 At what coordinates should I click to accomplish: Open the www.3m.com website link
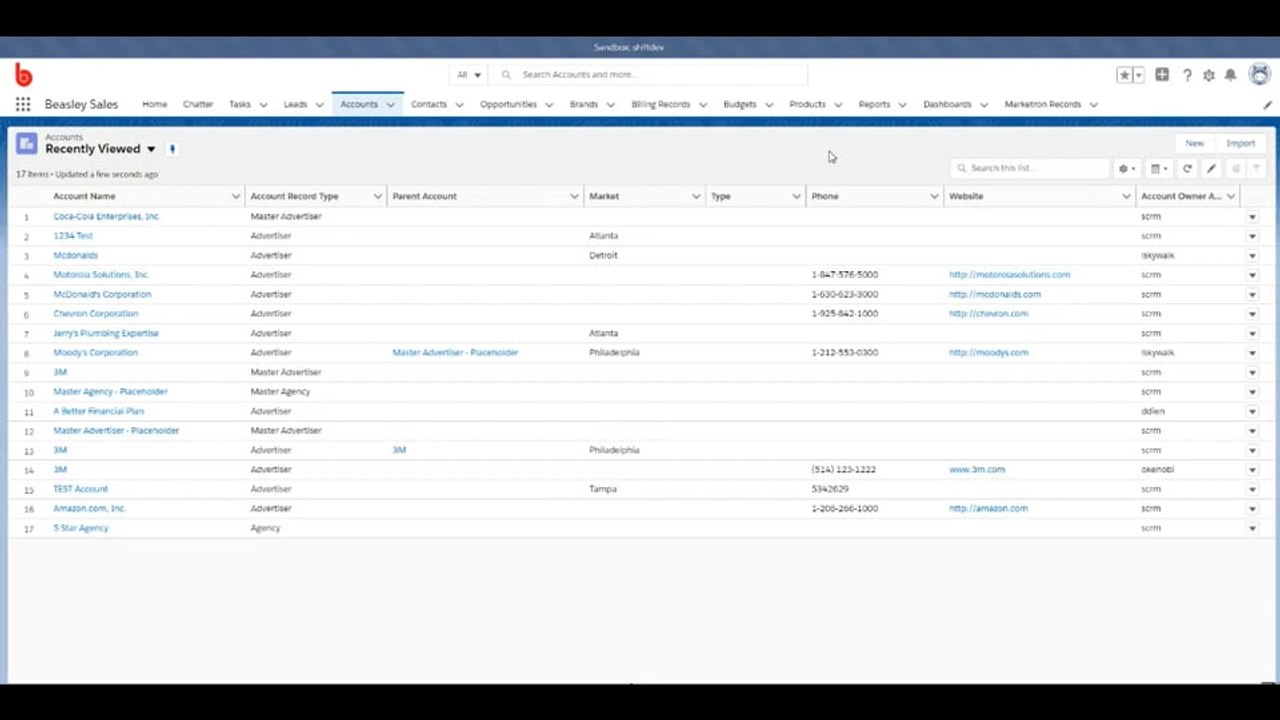[x=977, y=470]
